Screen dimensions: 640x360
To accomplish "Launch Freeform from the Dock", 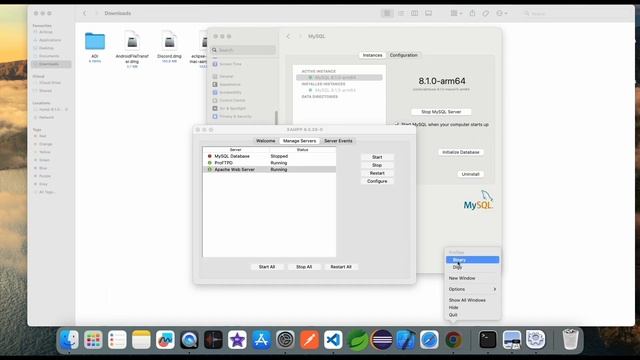I will pyautogui.click(x=165, y=340).
